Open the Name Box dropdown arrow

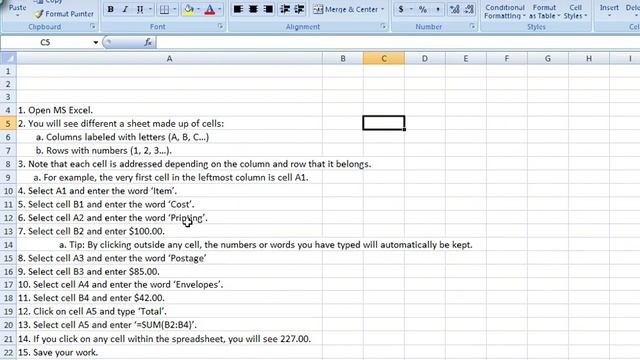96,42
